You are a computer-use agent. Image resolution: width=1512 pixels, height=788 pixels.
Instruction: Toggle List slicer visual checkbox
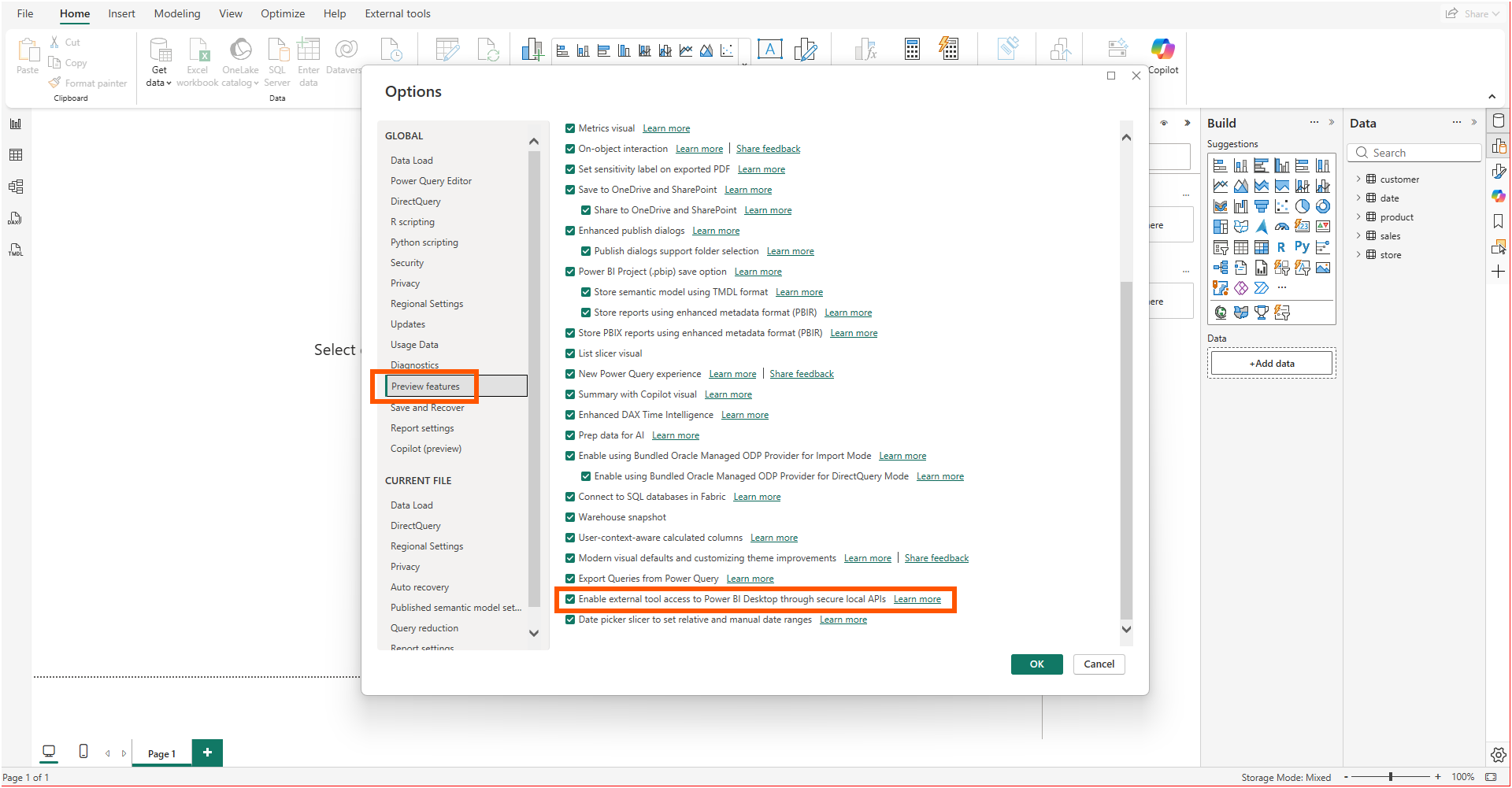570,353
